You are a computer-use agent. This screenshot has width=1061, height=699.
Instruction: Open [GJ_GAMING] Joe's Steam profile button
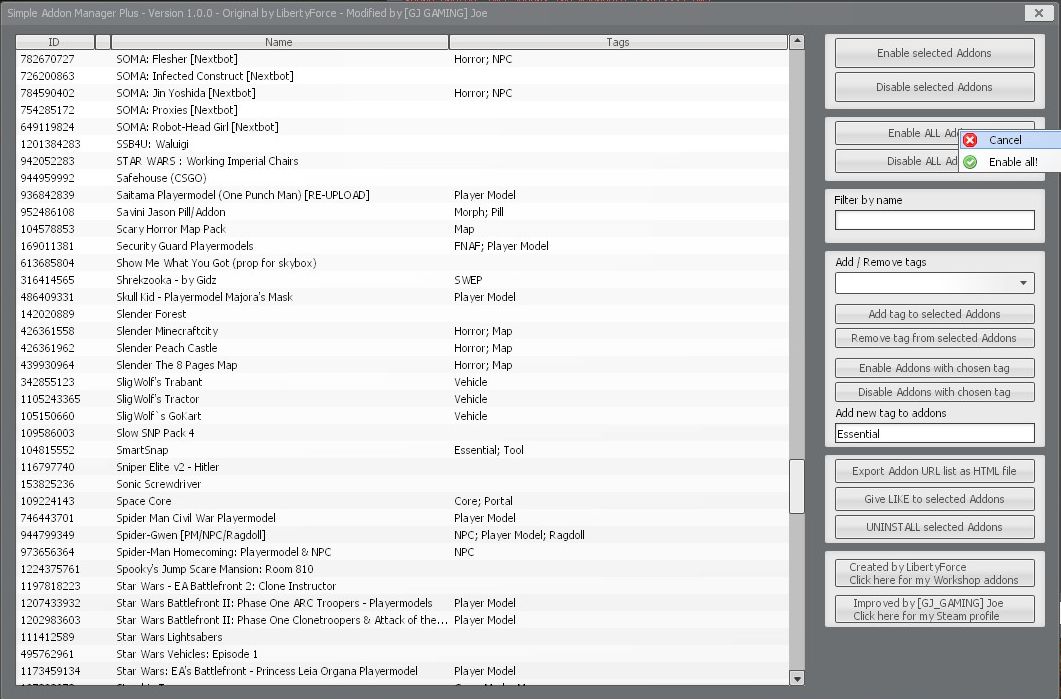(x=934, y=609)
